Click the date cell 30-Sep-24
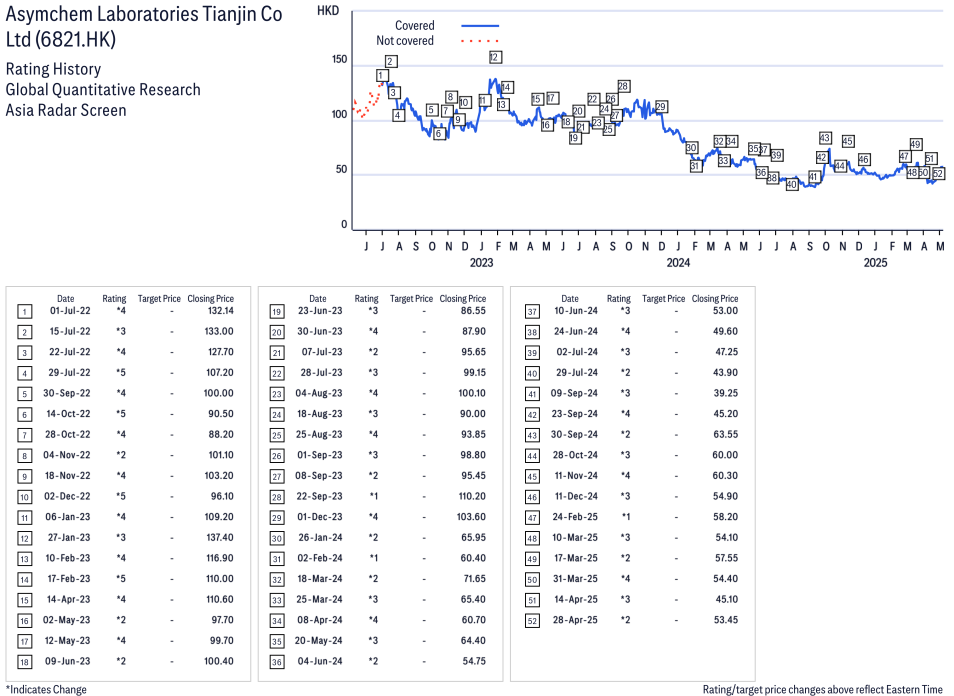The image size is (954, 696). coord(574,434)
